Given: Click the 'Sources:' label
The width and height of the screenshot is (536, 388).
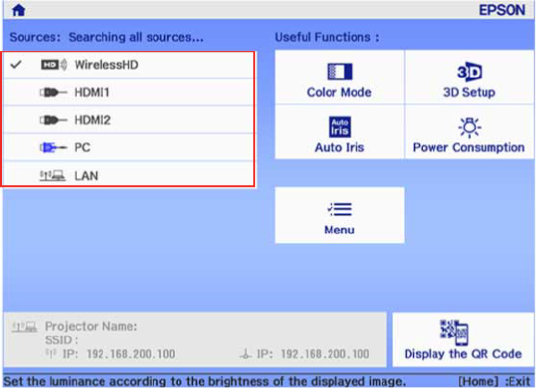Looking at the screenshot, I should tap(35, 37).
